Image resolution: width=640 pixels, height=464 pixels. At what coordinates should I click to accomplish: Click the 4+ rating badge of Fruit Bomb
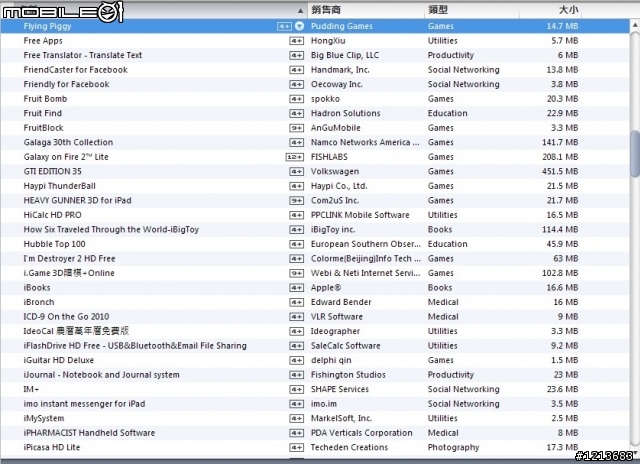click(x=296, y=99)
